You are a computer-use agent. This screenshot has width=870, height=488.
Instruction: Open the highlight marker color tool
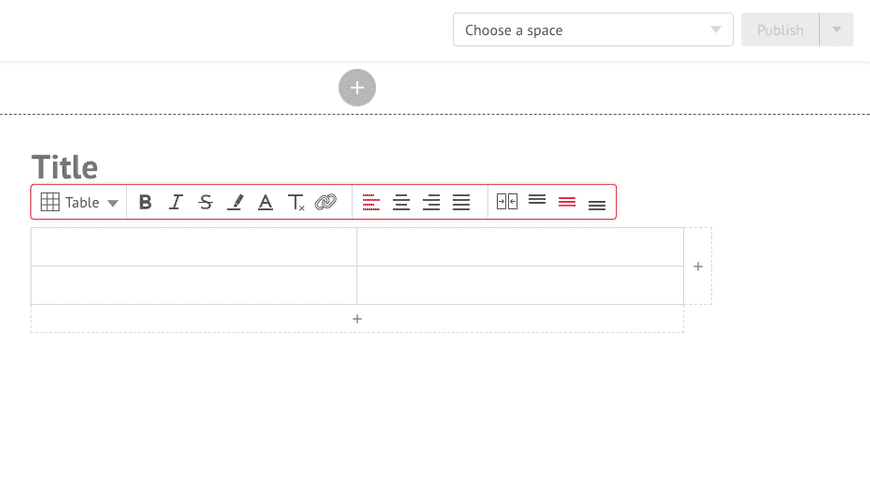236,202
